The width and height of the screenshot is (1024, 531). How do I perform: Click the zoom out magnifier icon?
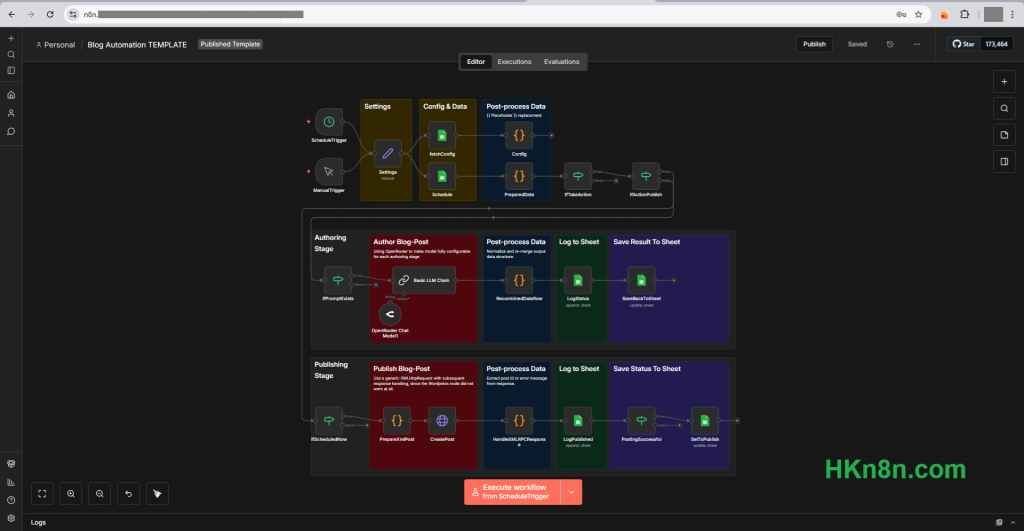coord(100,493)
